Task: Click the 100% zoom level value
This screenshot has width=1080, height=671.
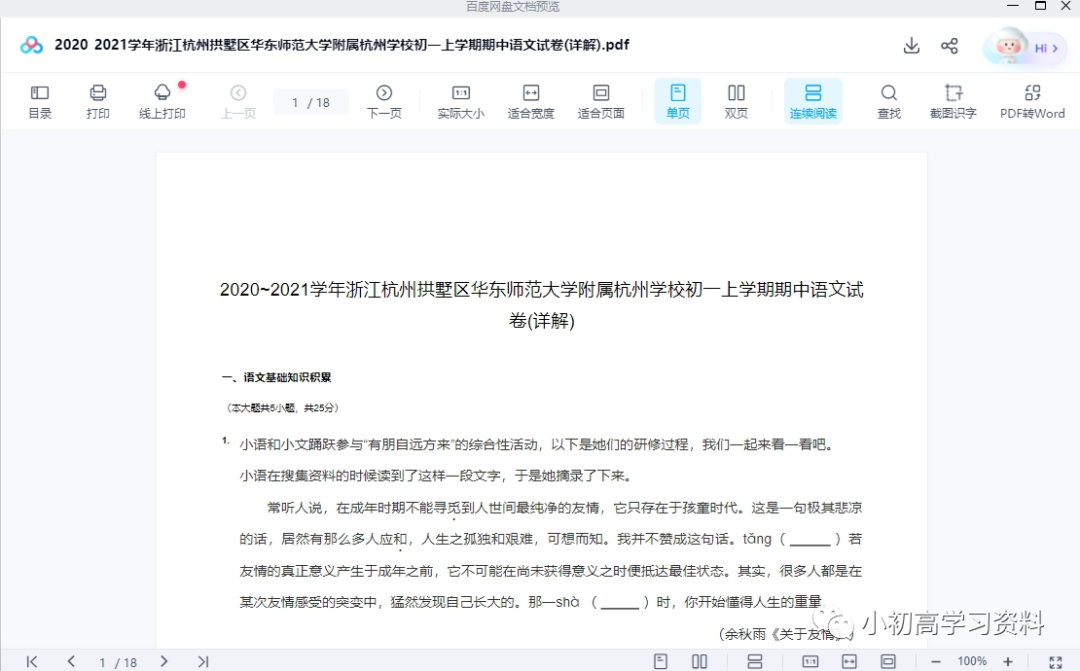Action: point(972,661)
